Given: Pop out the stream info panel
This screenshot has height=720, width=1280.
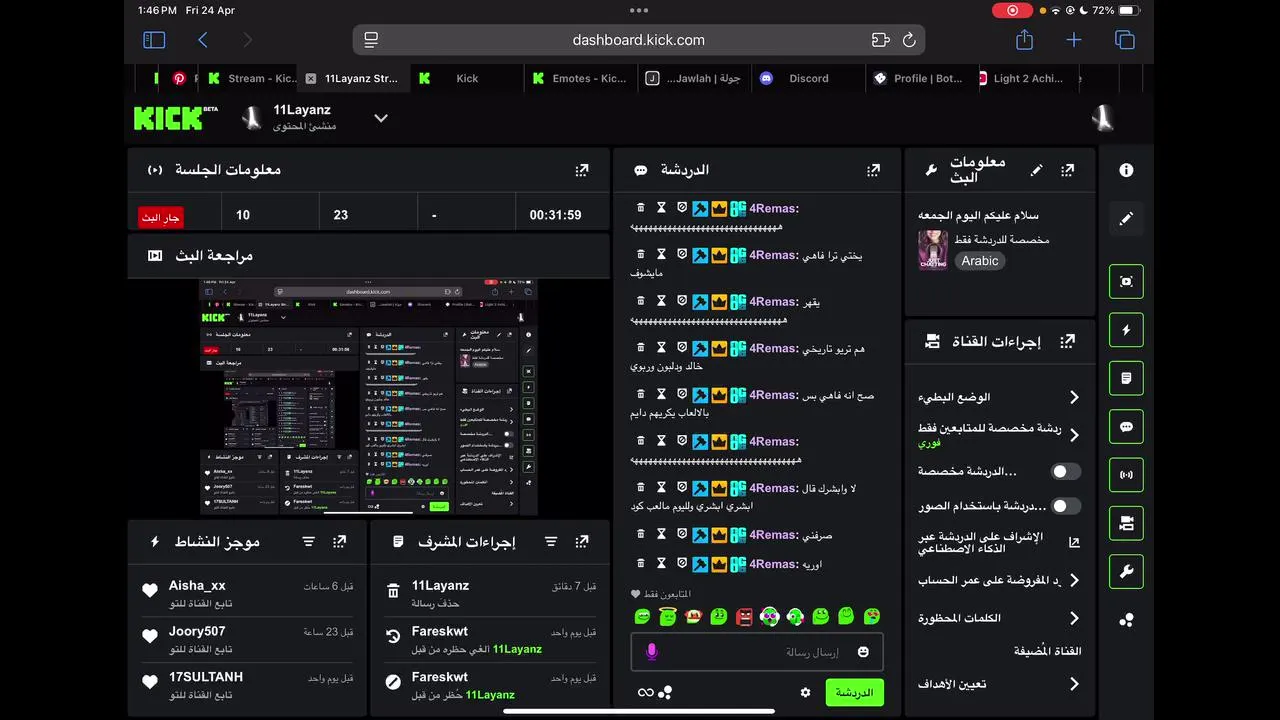Looking at the screenshot, I should pos(1067,170).
